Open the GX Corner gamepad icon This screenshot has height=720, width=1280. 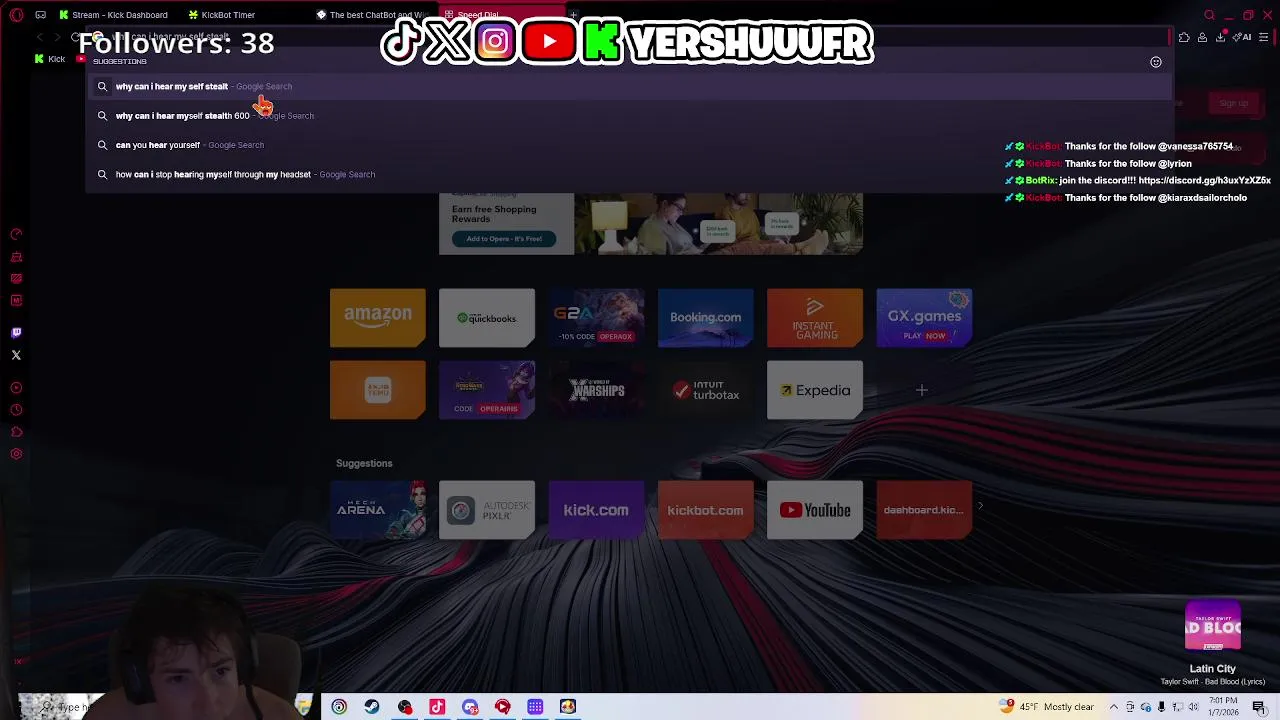40,15
